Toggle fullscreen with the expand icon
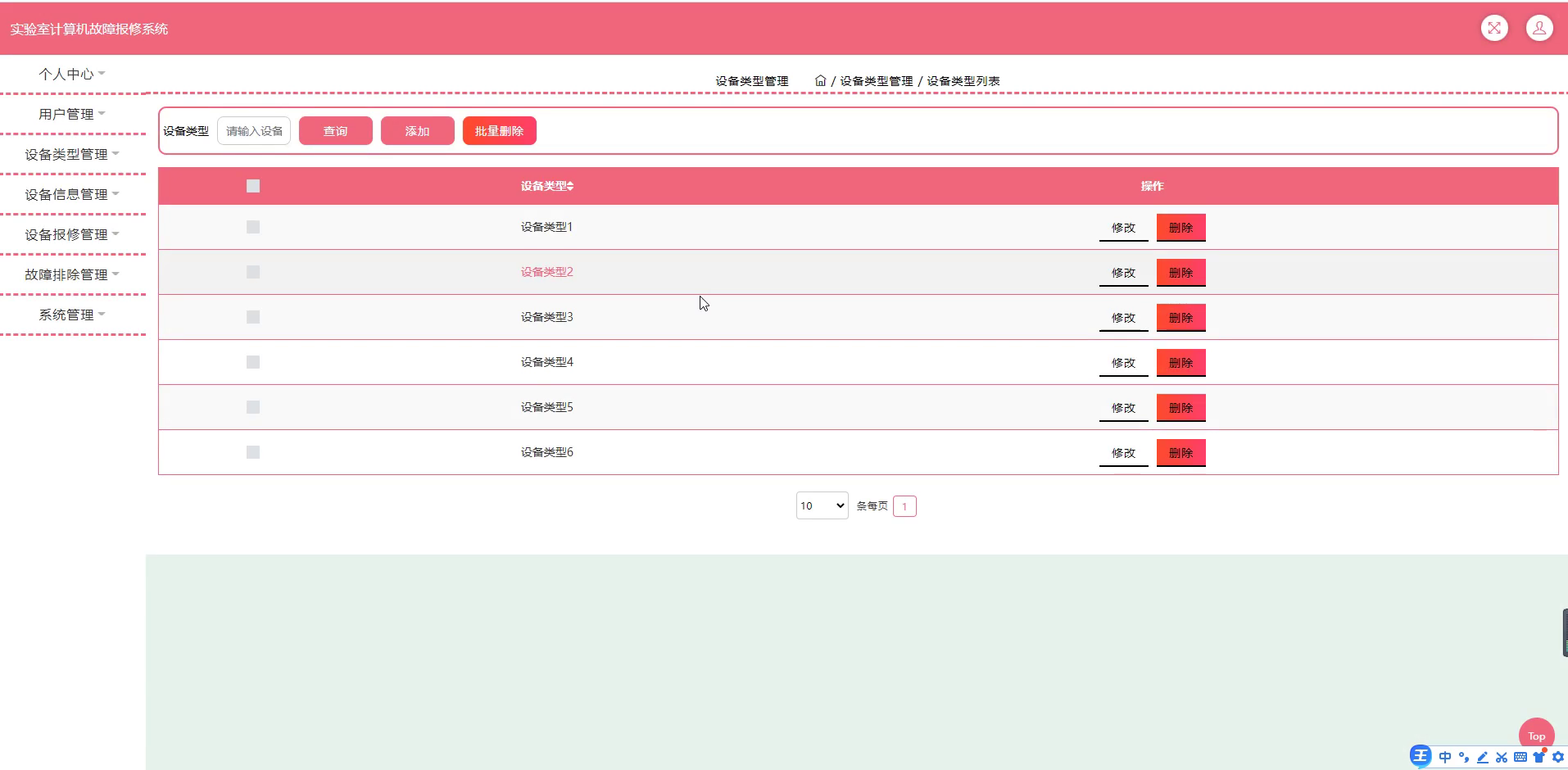 pyautogui.click(x=1494, y=28)
